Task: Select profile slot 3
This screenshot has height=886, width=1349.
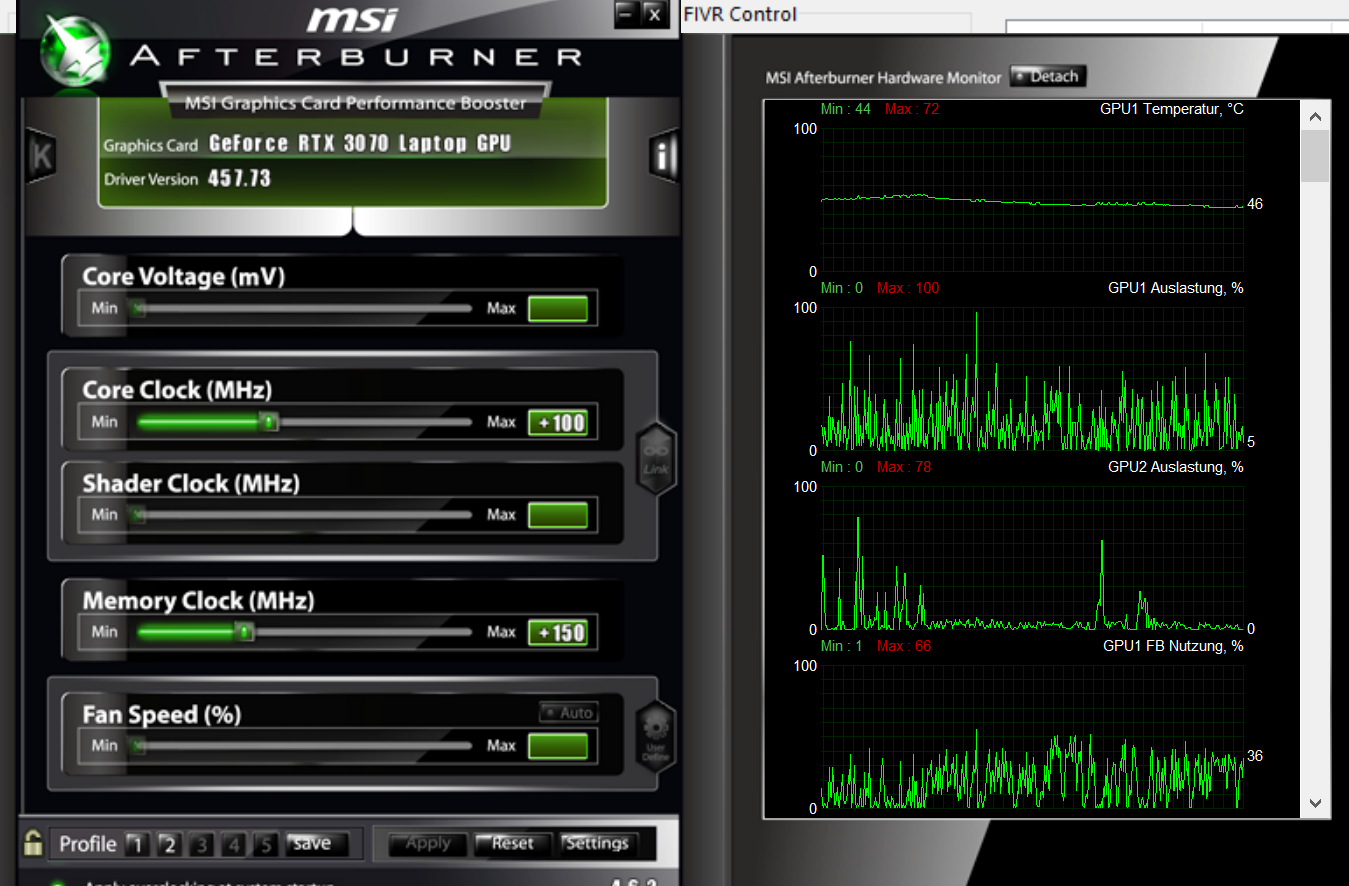Action: pos(201,845)
